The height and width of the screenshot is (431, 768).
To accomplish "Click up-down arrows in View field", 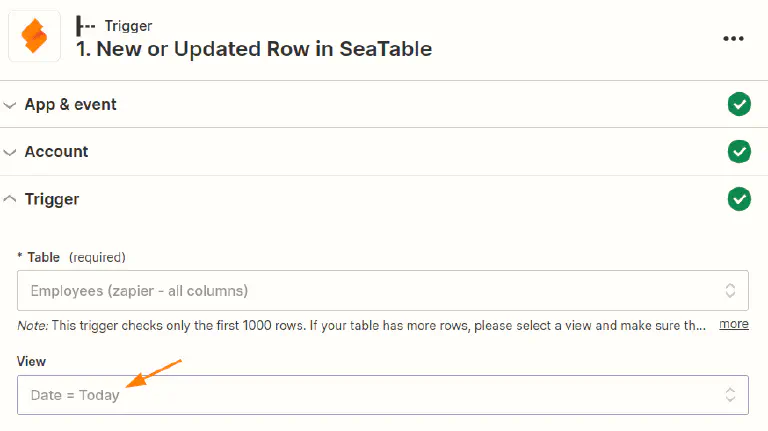I will coord(730,395).
